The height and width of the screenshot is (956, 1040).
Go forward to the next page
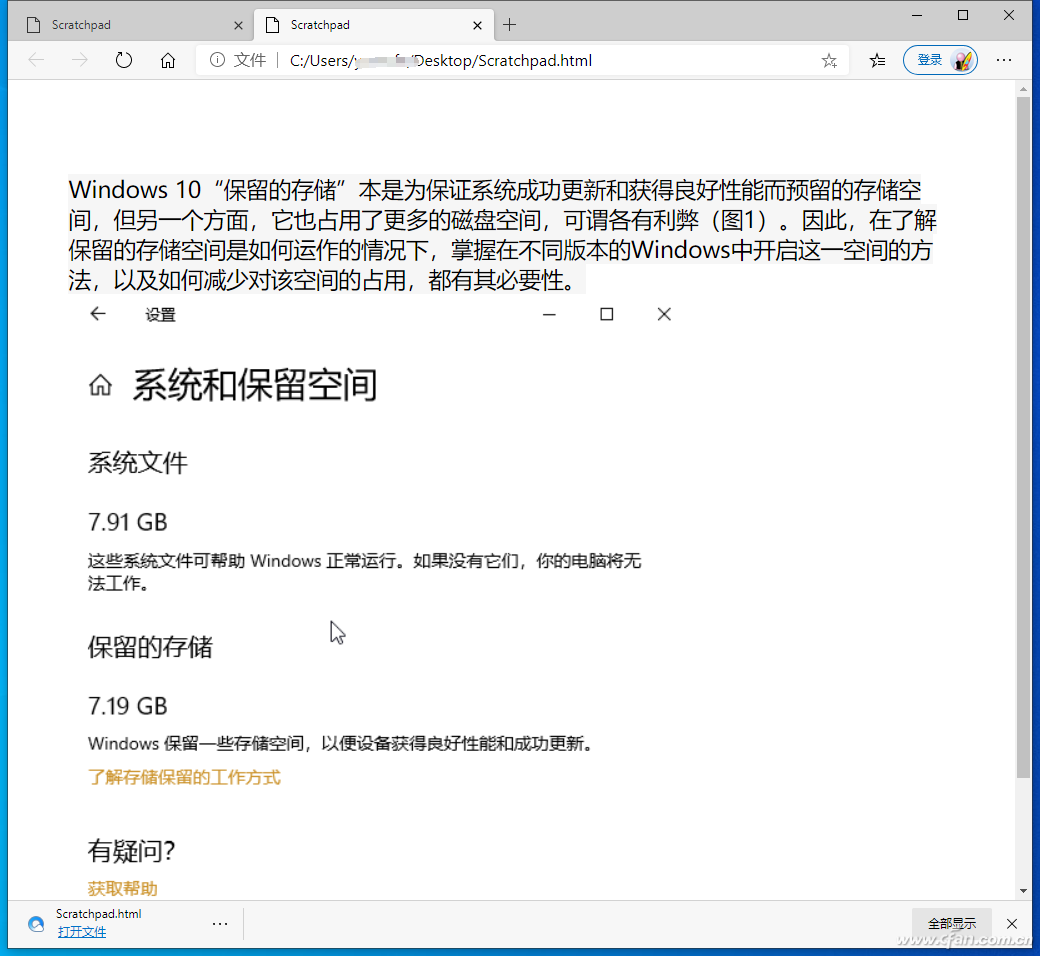(x=80, y=61)
